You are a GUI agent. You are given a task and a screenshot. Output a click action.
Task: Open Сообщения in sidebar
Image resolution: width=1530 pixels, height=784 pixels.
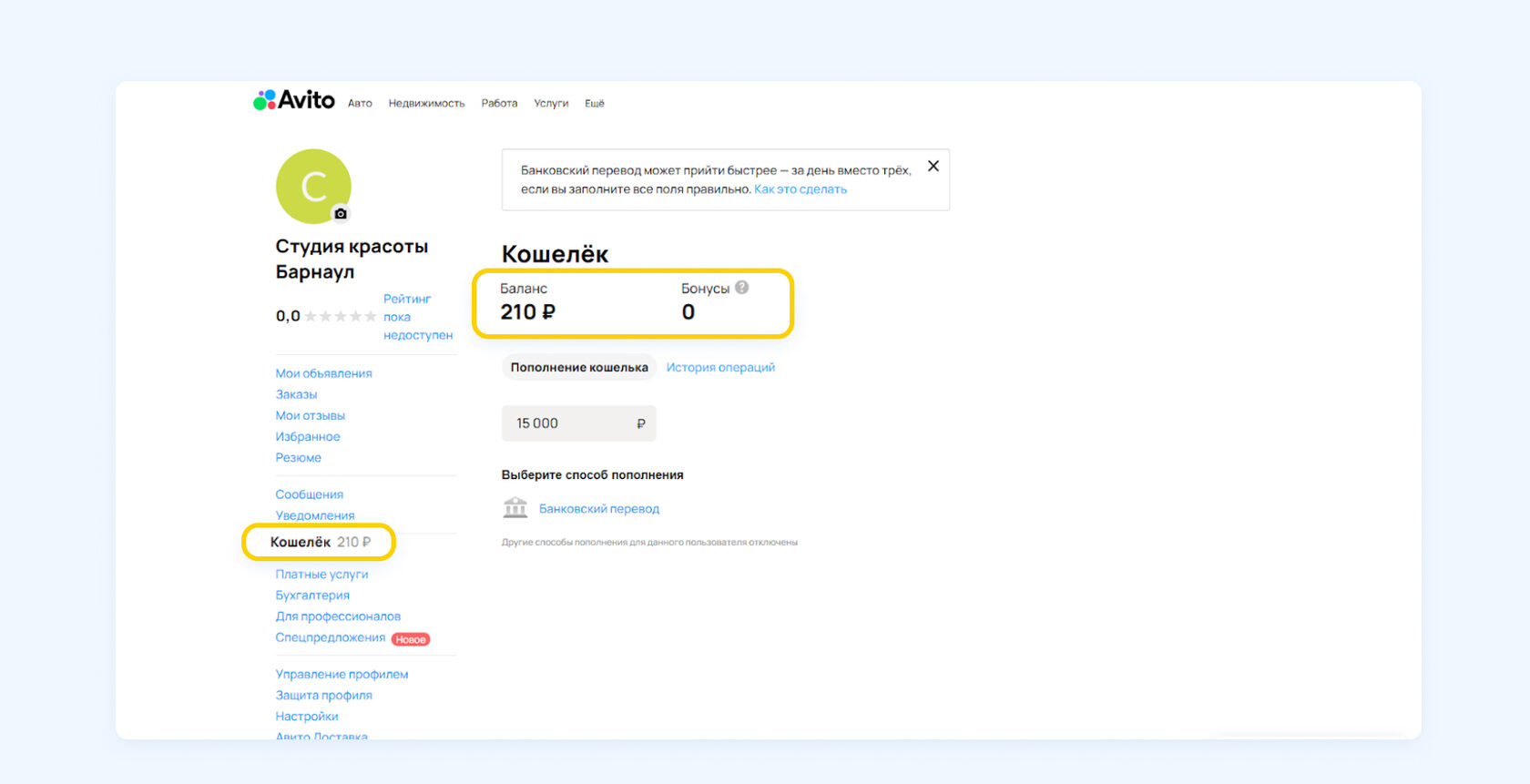[310, 494]
